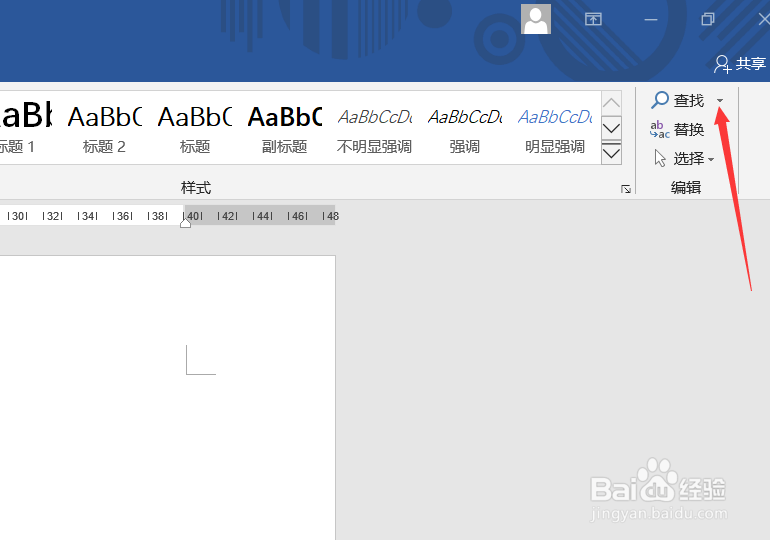Apply the 不明显强调 style

click(x=374, y=128)
